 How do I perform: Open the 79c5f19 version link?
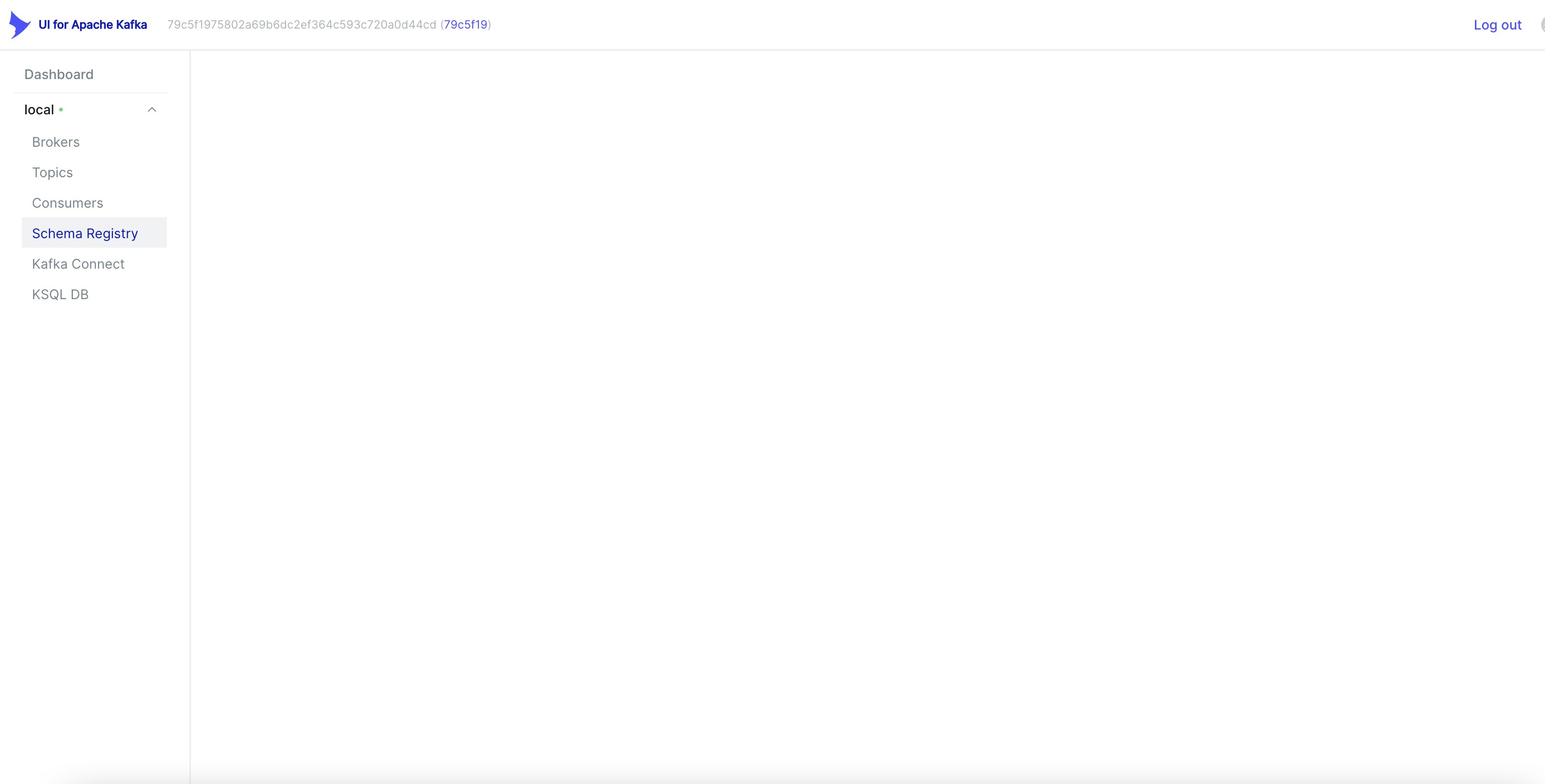coord(465,25)
